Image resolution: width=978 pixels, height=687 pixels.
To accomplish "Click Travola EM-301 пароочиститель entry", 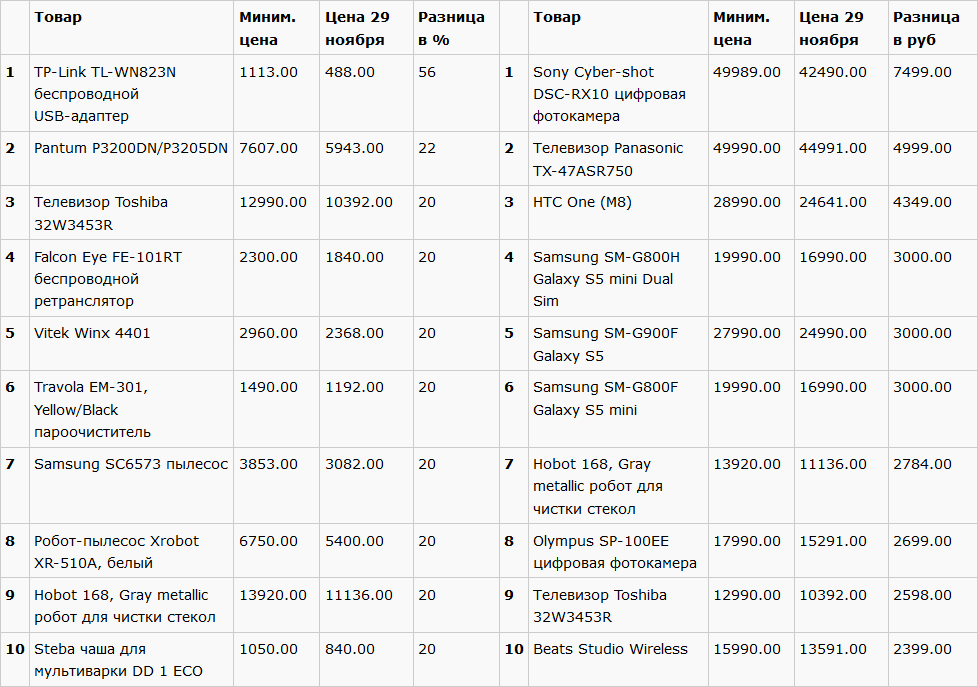I will 91,409.
